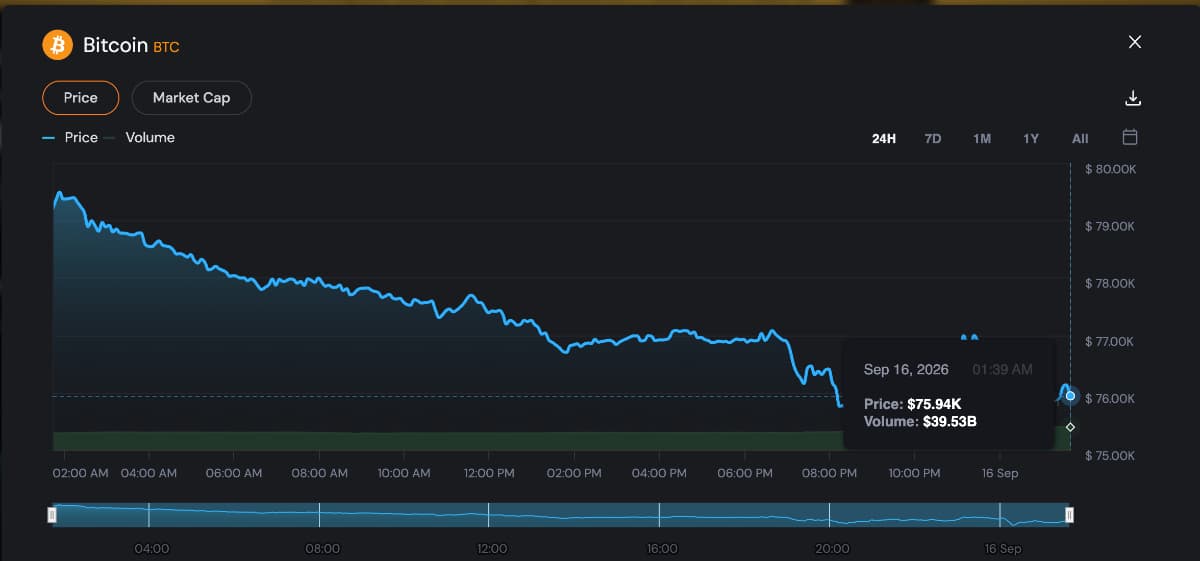This screenshot has width=1200, height=561.
Task: Click the left range slider handle
Action: [x=53, y=515]
